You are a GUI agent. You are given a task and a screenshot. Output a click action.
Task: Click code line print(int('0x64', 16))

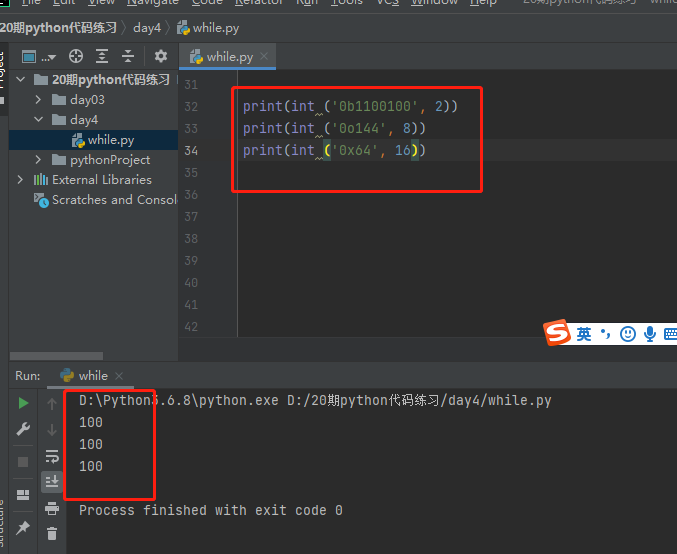[x=334, y=150]
